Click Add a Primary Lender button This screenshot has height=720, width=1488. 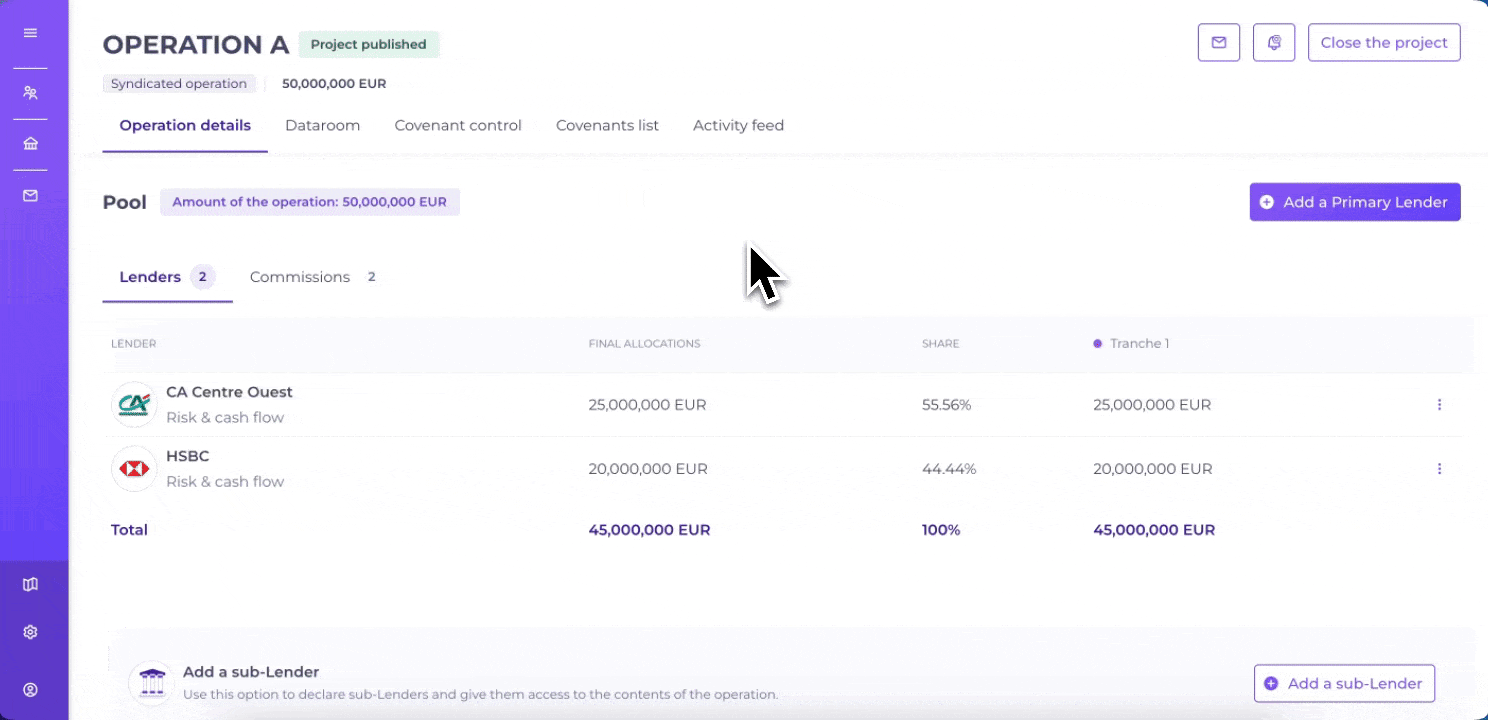1355,202
